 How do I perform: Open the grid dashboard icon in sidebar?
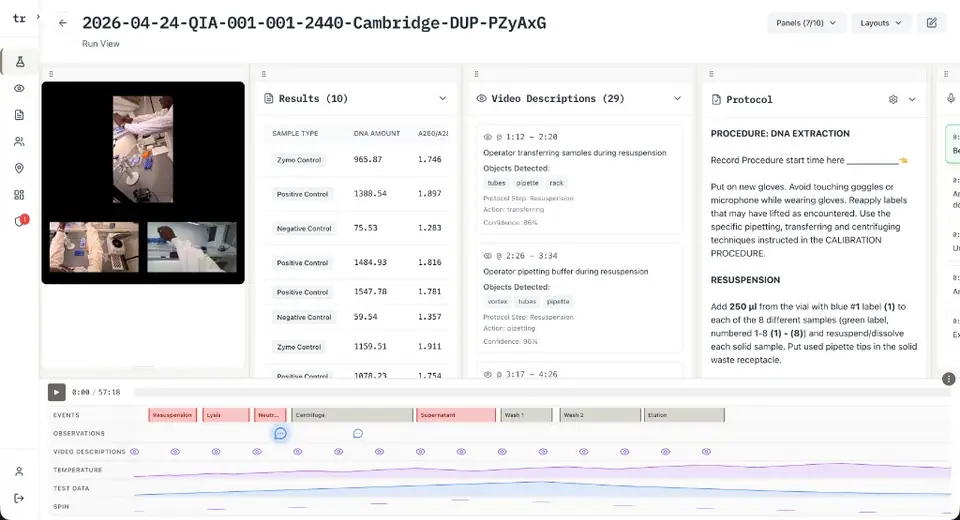click(x=20, y=195)
